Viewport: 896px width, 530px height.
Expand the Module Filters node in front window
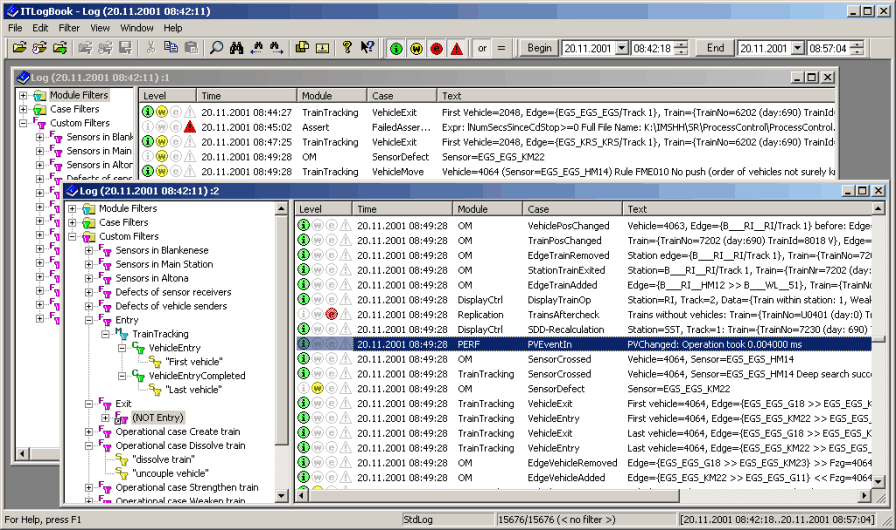(72, 208)
